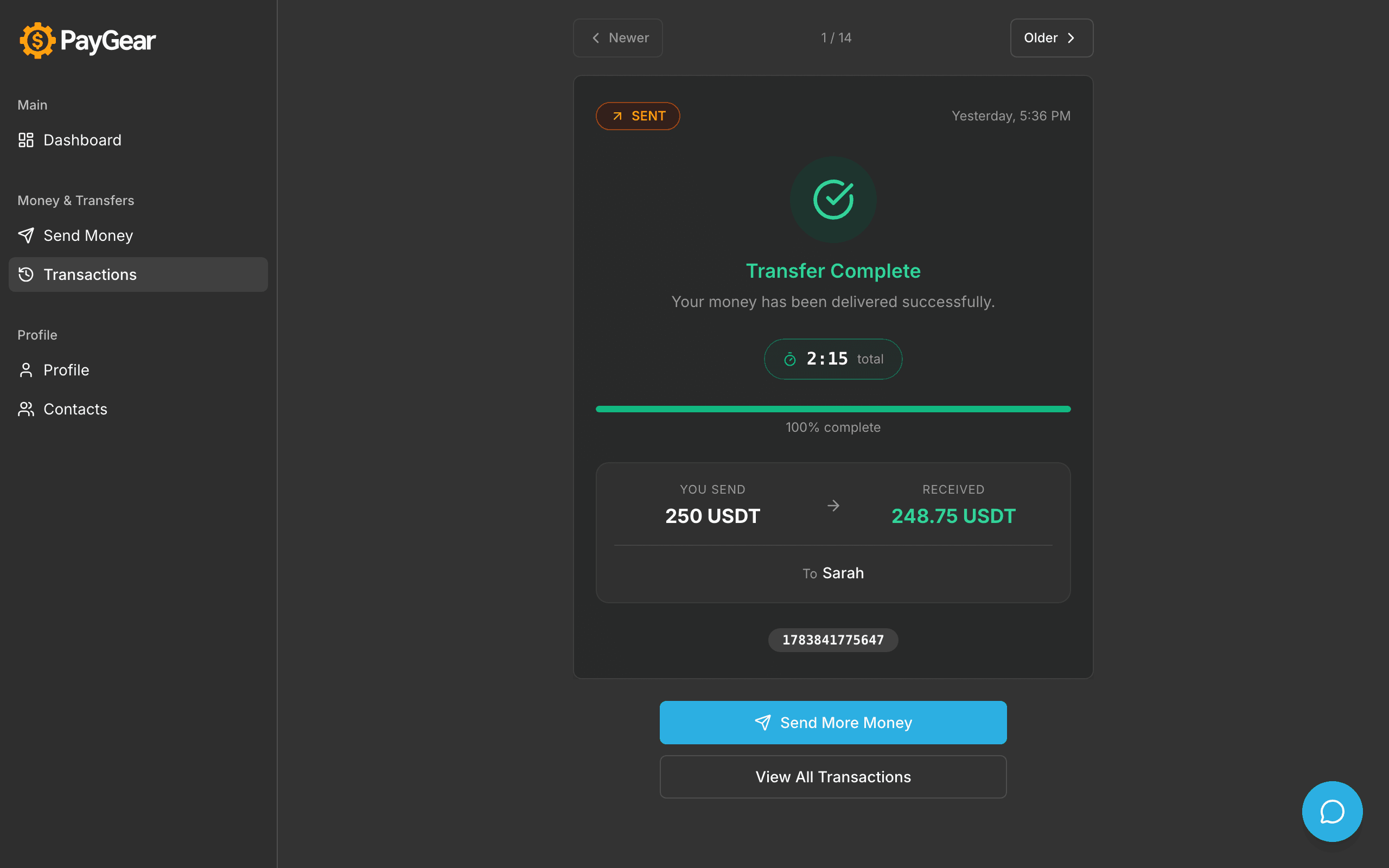Open Contacts in the sidebar

point(138,409)
